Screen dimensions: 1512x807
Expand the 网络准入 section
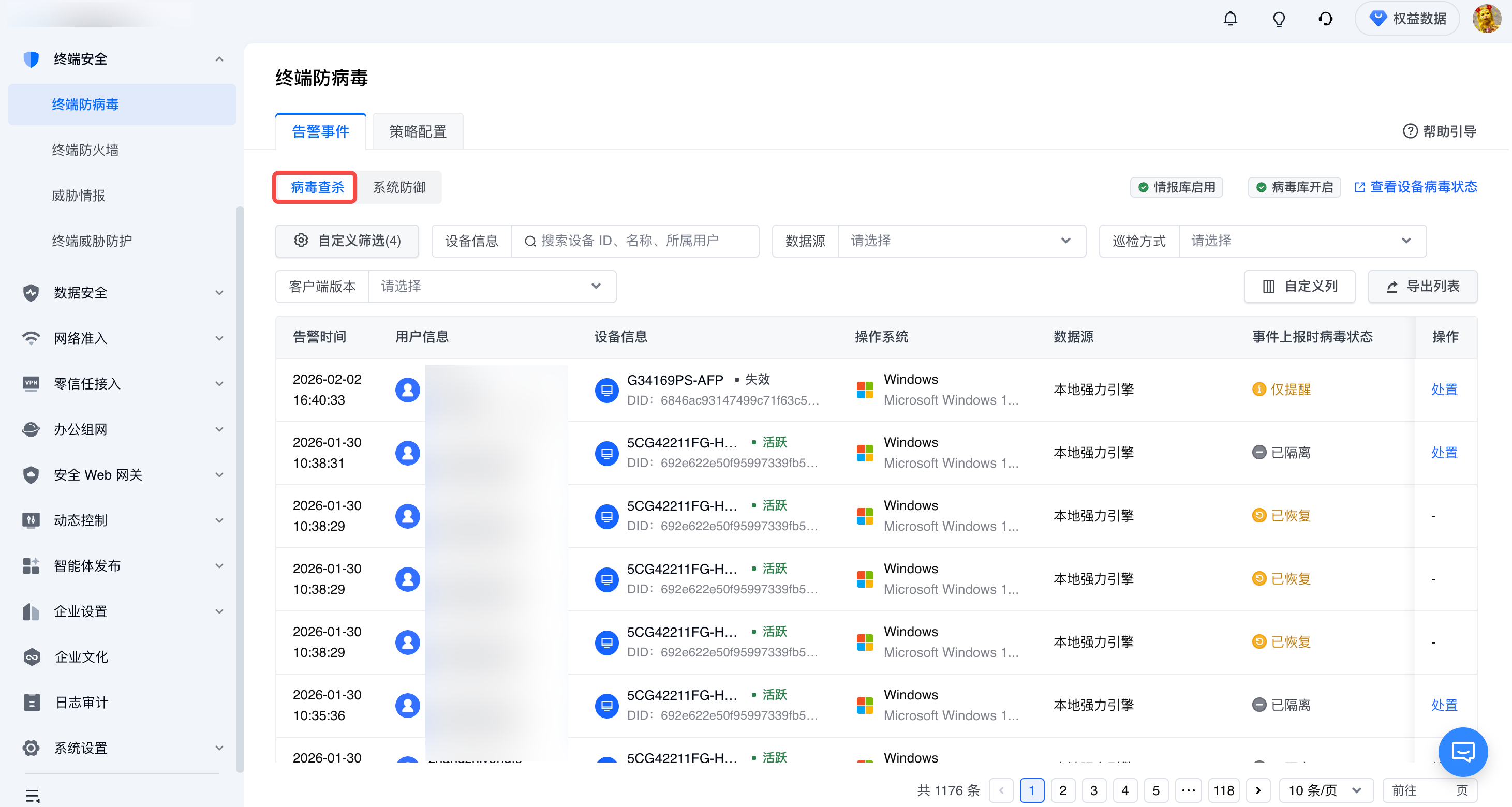(219, 338)
